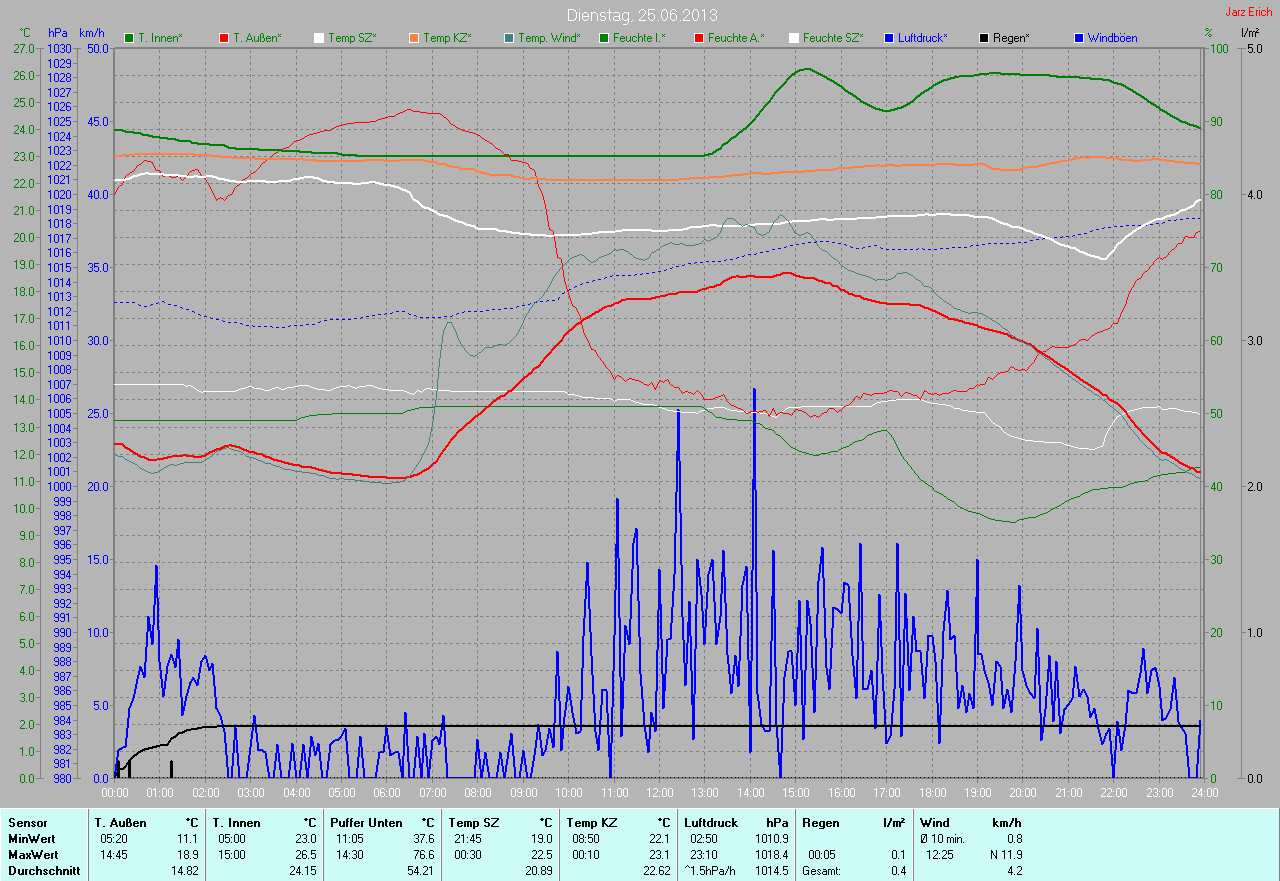Click the teal Temp. Wind legend swatch
Viewport: 1280px width, 881px height.
[x=508, y=38]
